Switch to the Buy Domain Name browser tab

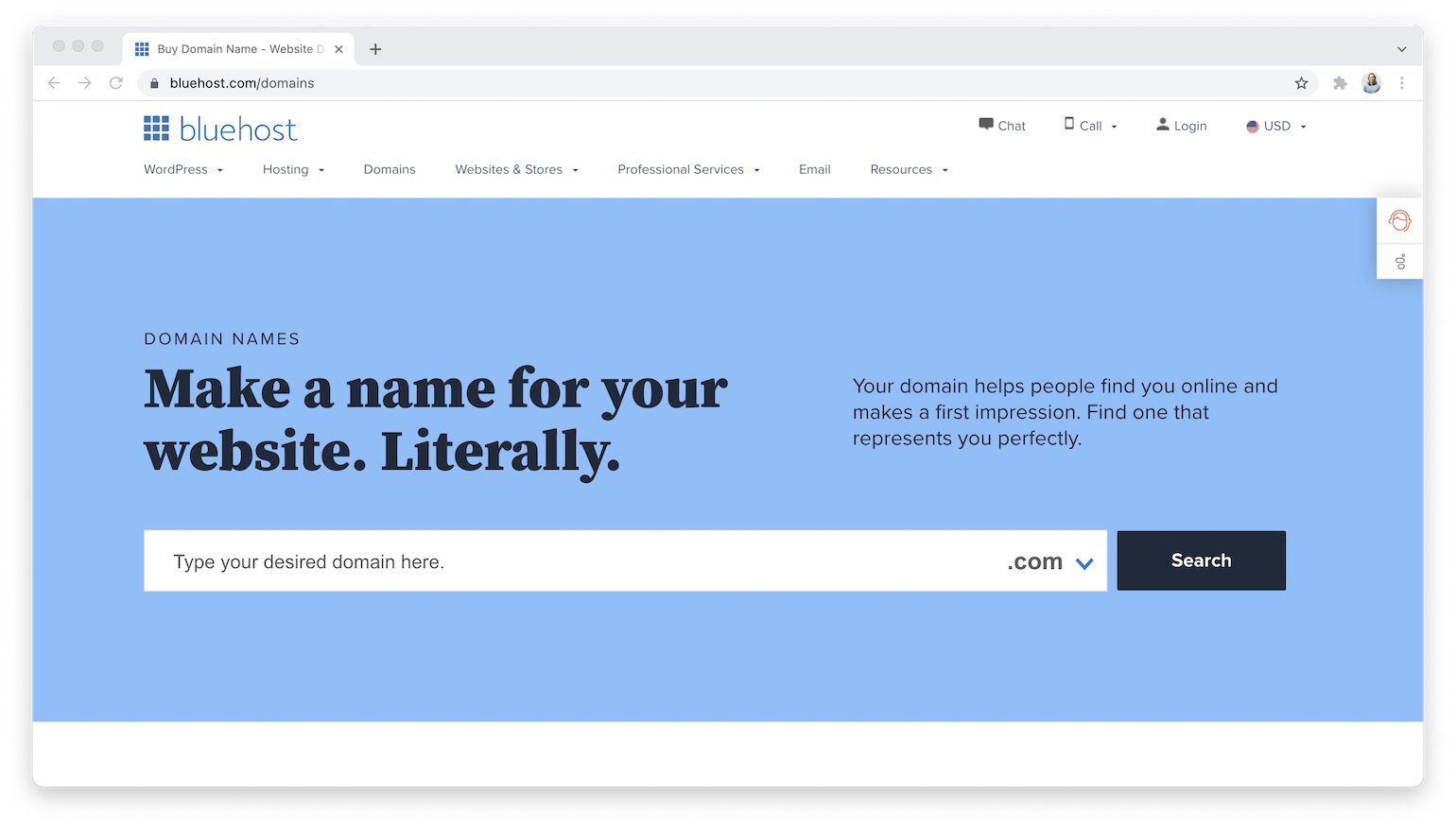pos(236,48)
